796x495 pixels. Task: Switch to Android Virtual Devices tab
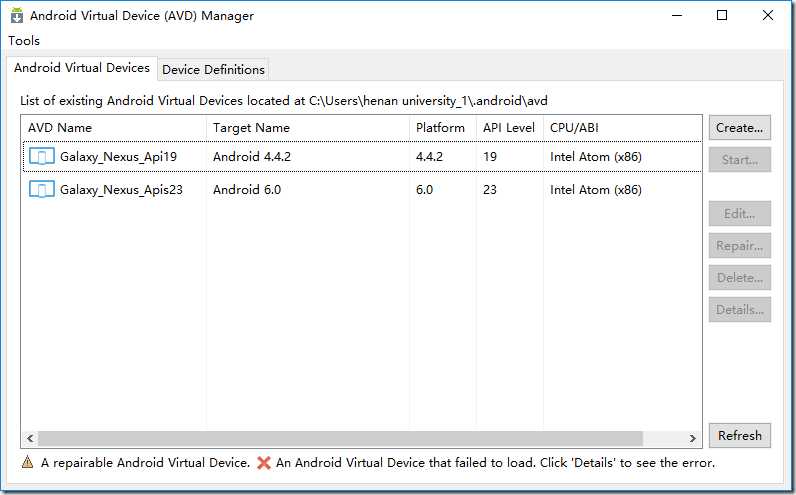pyautogui.click(x=82, y=68)
